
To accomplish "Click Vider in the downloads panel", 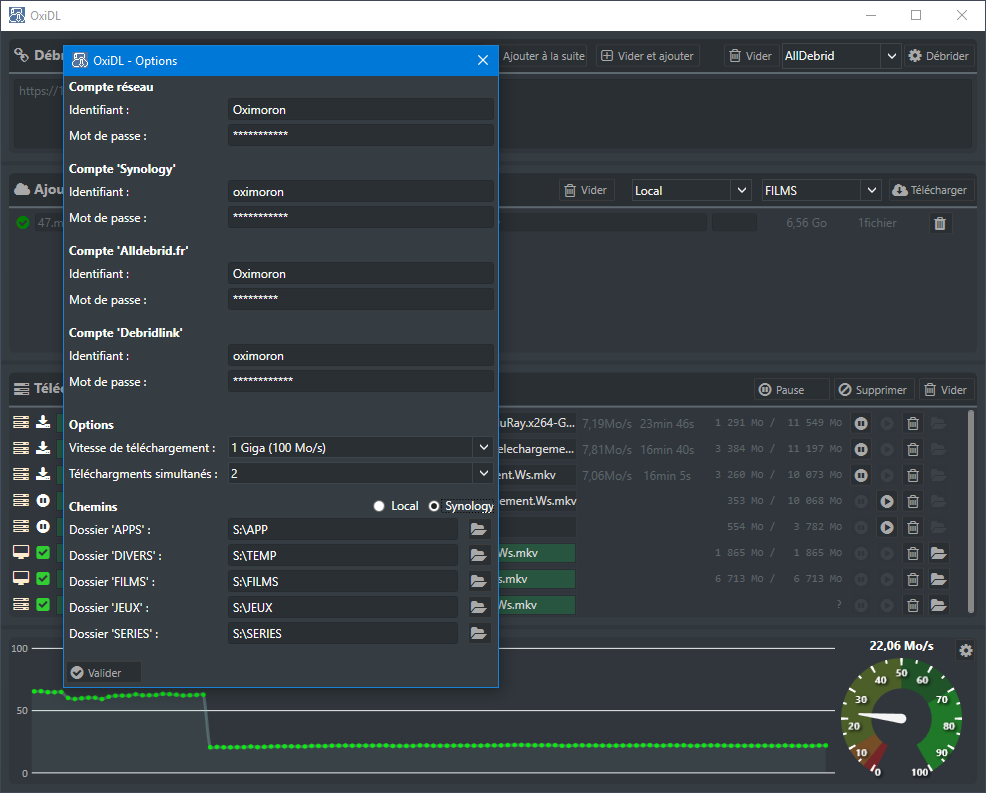I will (946, 390).
